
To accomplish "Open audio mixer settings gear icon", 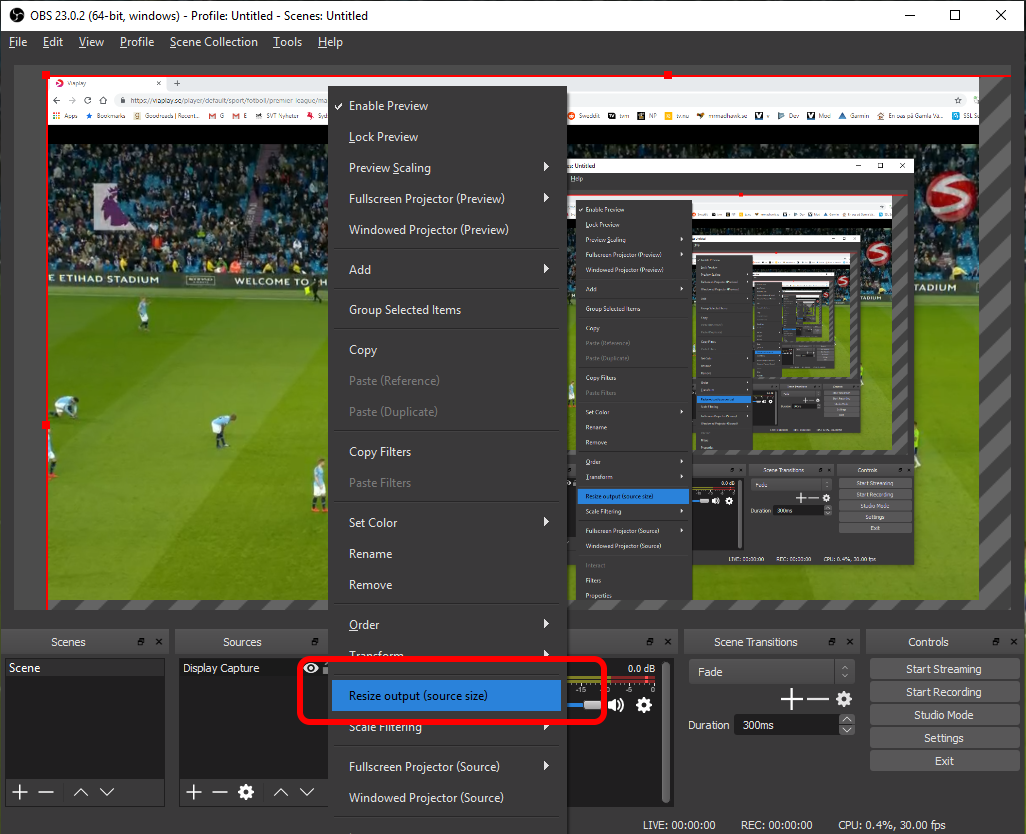I will tap(644, 705).
